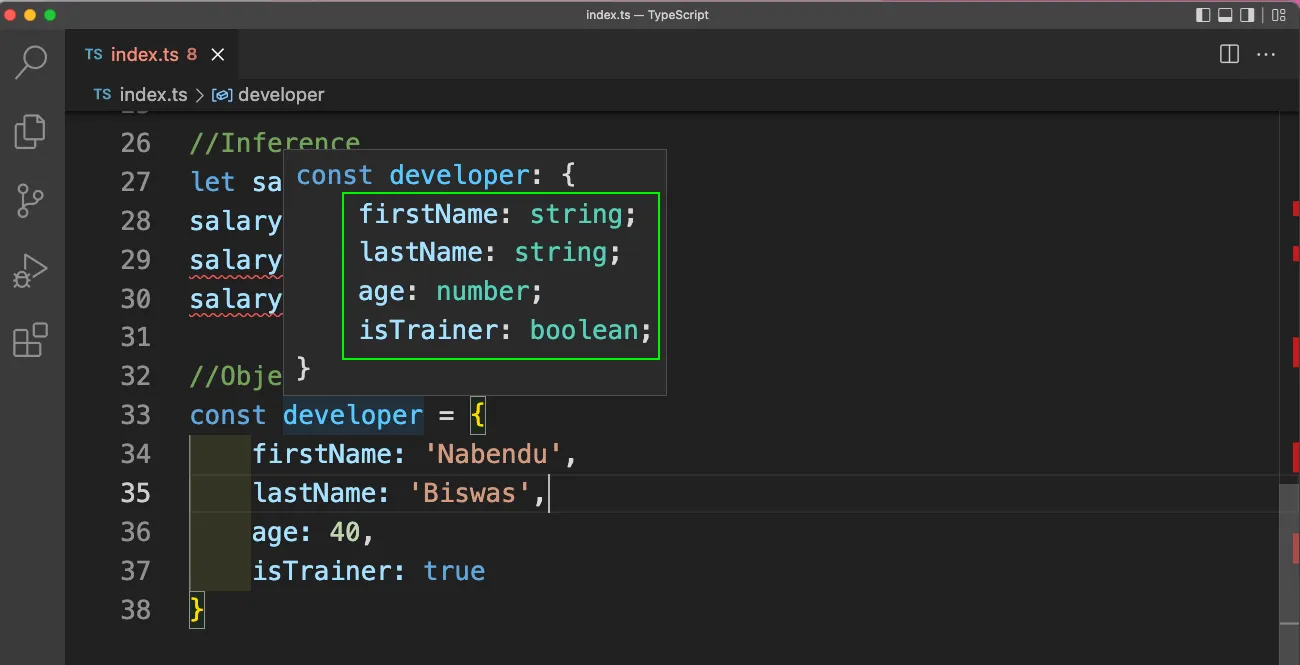Click the isTrainer property on line 37
1300x665 pixels.
[322, 571]
